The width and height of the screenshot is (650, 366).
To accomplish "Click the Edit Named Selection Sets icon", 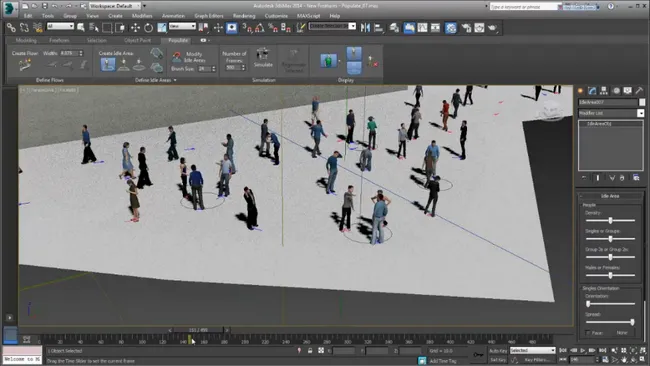I will tap(301, 28).
